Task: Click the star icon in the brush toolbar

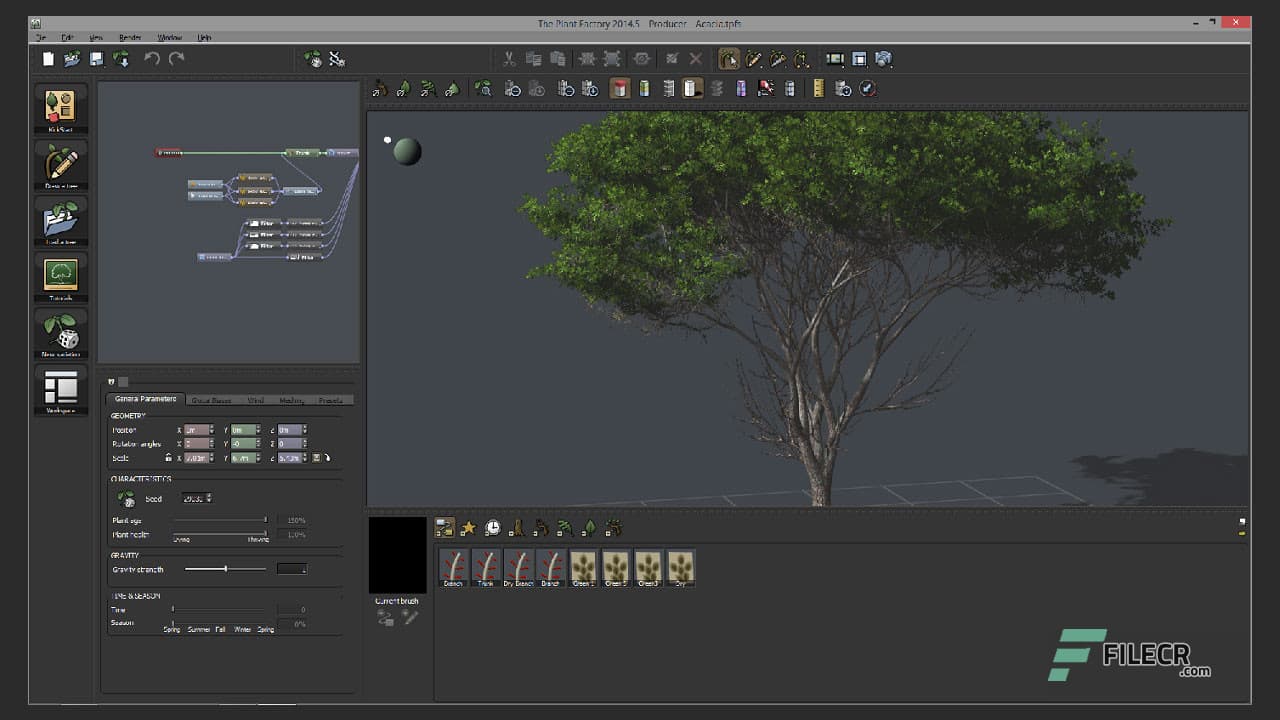Action: pyautogui.click(x=468, y=527)
